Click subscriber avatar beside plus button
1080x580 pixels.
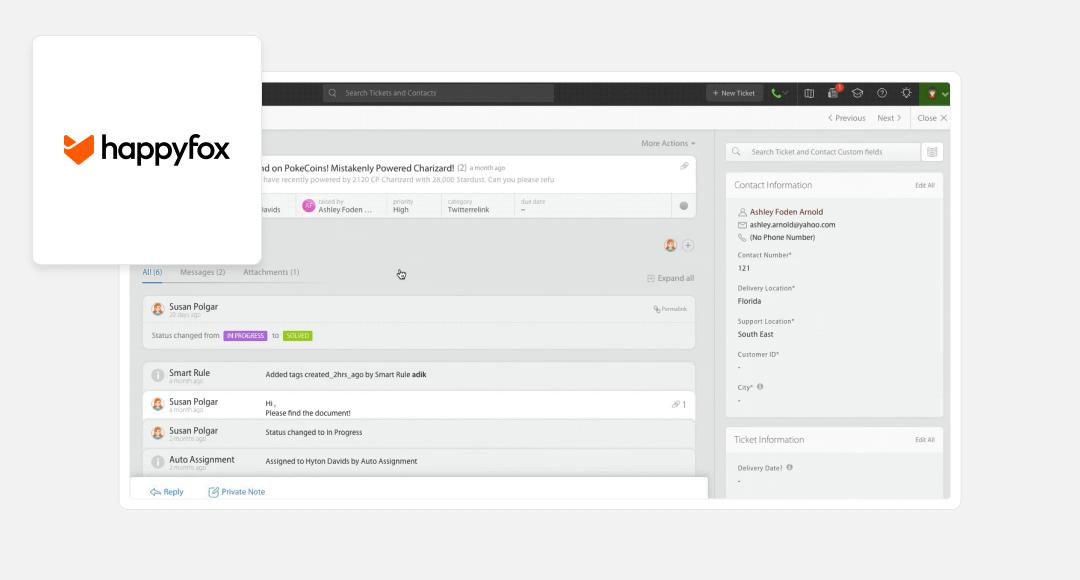(670, 245)
